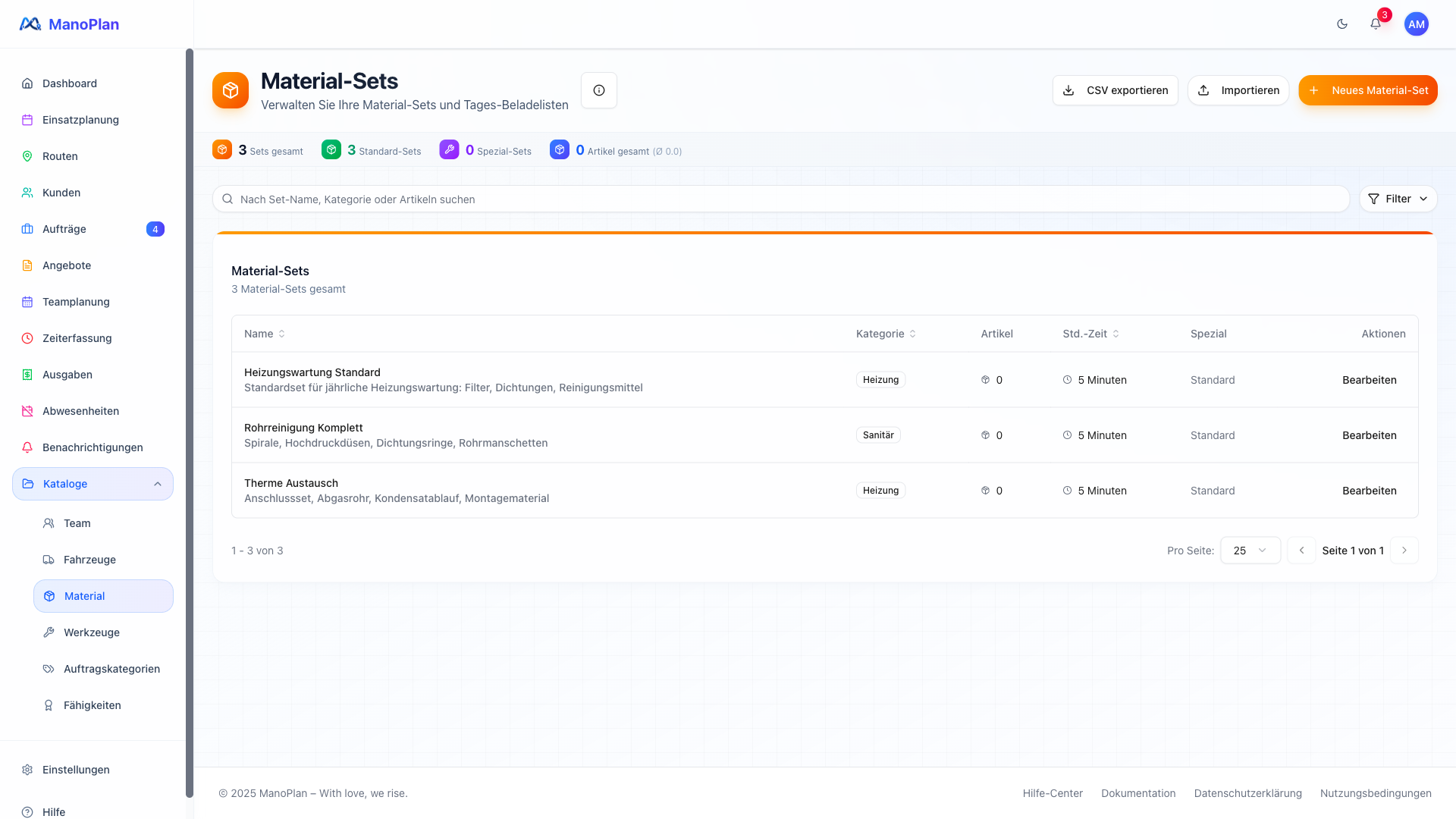The height and width of the screenshot is (819, 1456).
Task: Sort table by Name column
Action: (x=265, y=334)
